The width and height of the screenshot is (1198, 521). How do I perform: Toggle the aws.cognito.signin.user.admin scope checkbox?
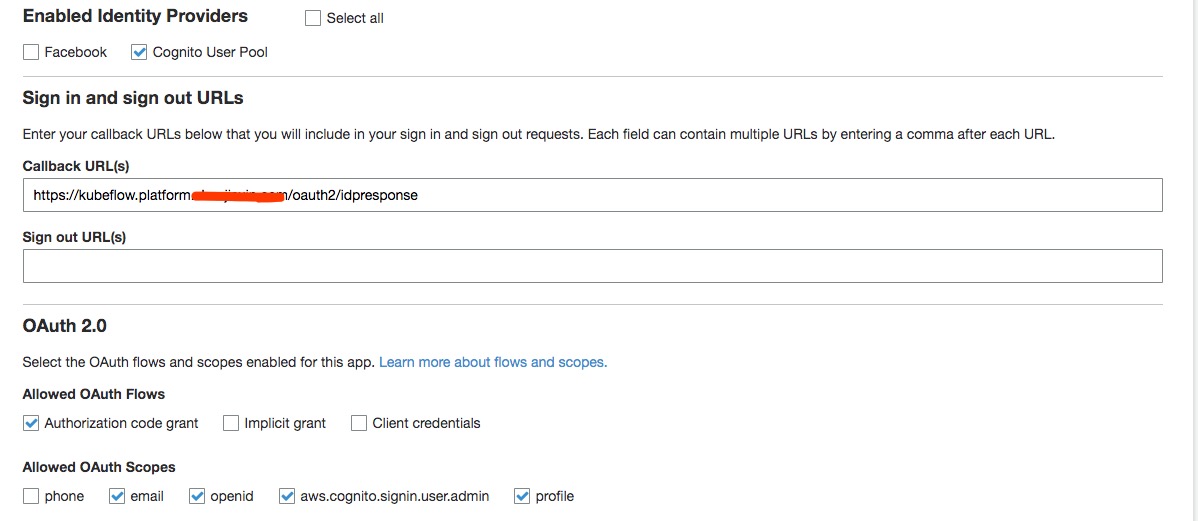(287, 497)
